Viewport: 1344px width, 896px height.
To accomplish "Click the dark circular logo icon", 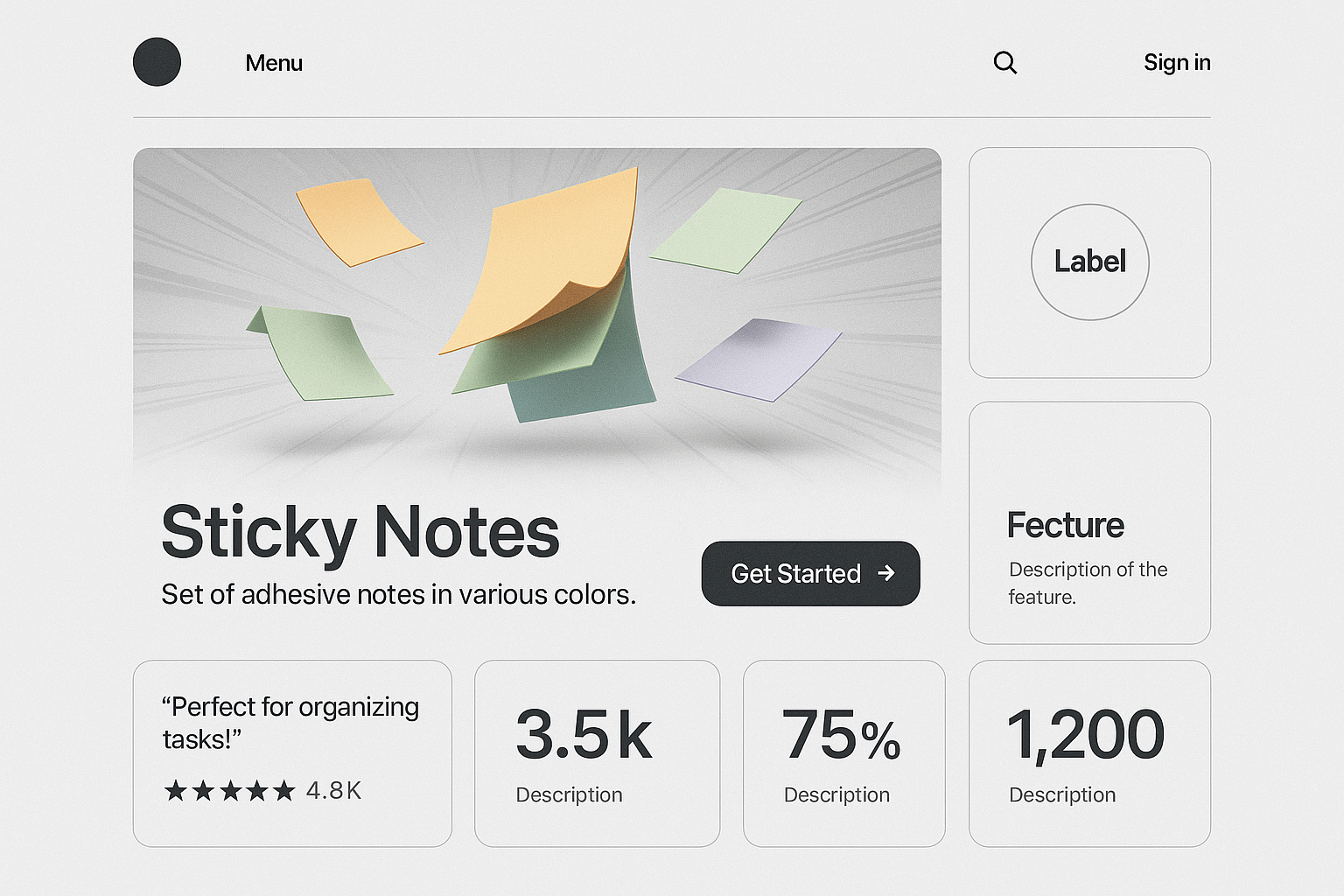I will click(157, 62).
